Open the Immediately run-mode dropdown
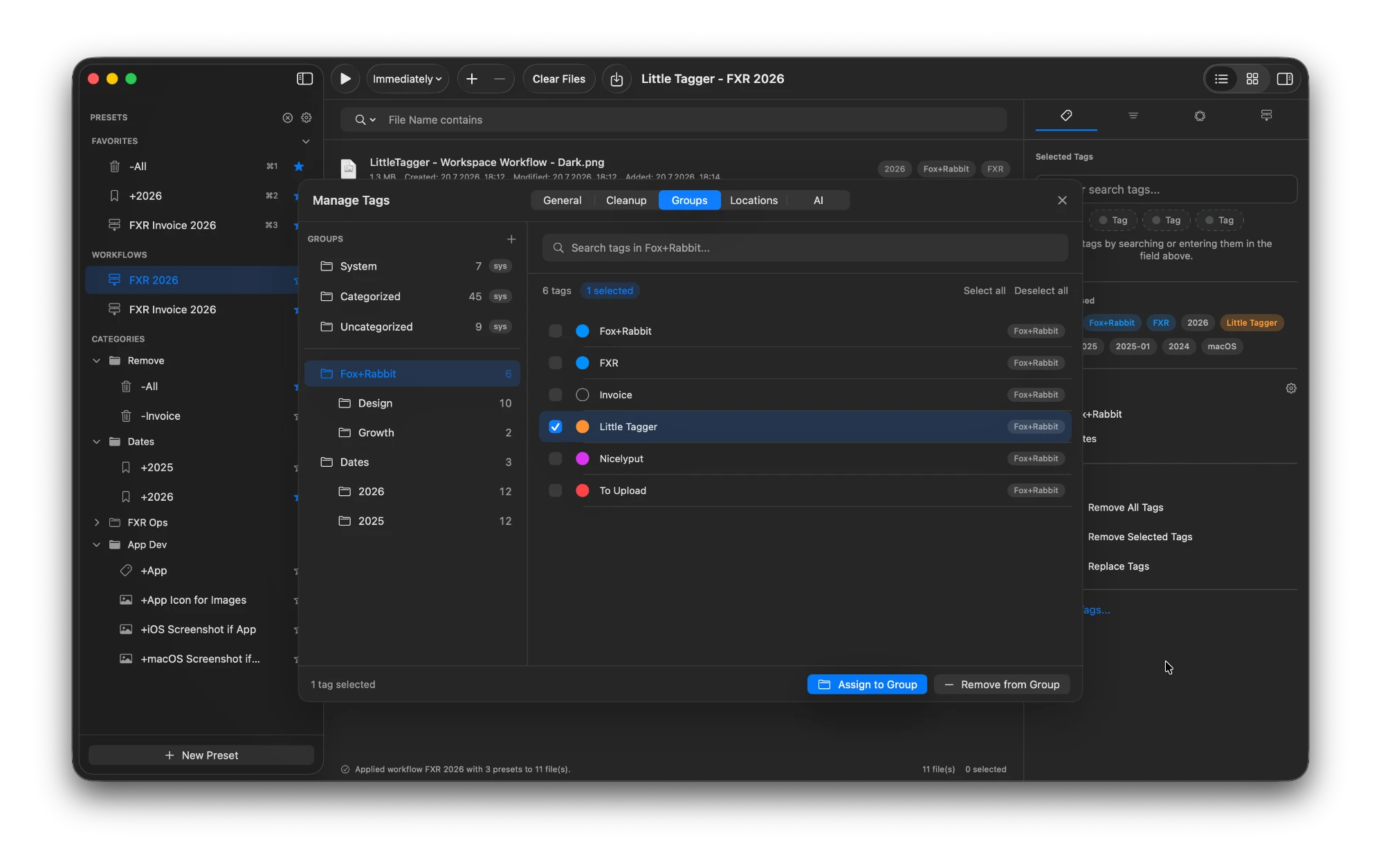1381x868 pixels. [407, 79]
